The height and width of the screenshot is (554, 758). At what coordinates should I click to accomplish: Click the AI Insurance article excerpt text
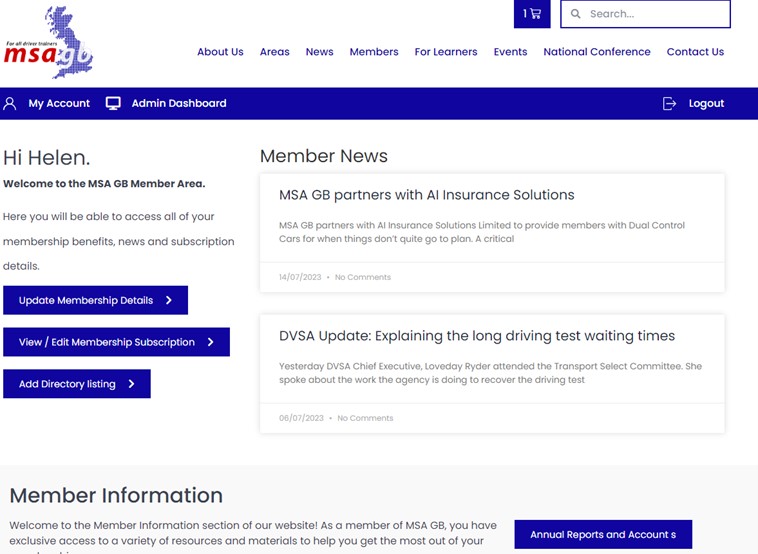tap(482, 232)
